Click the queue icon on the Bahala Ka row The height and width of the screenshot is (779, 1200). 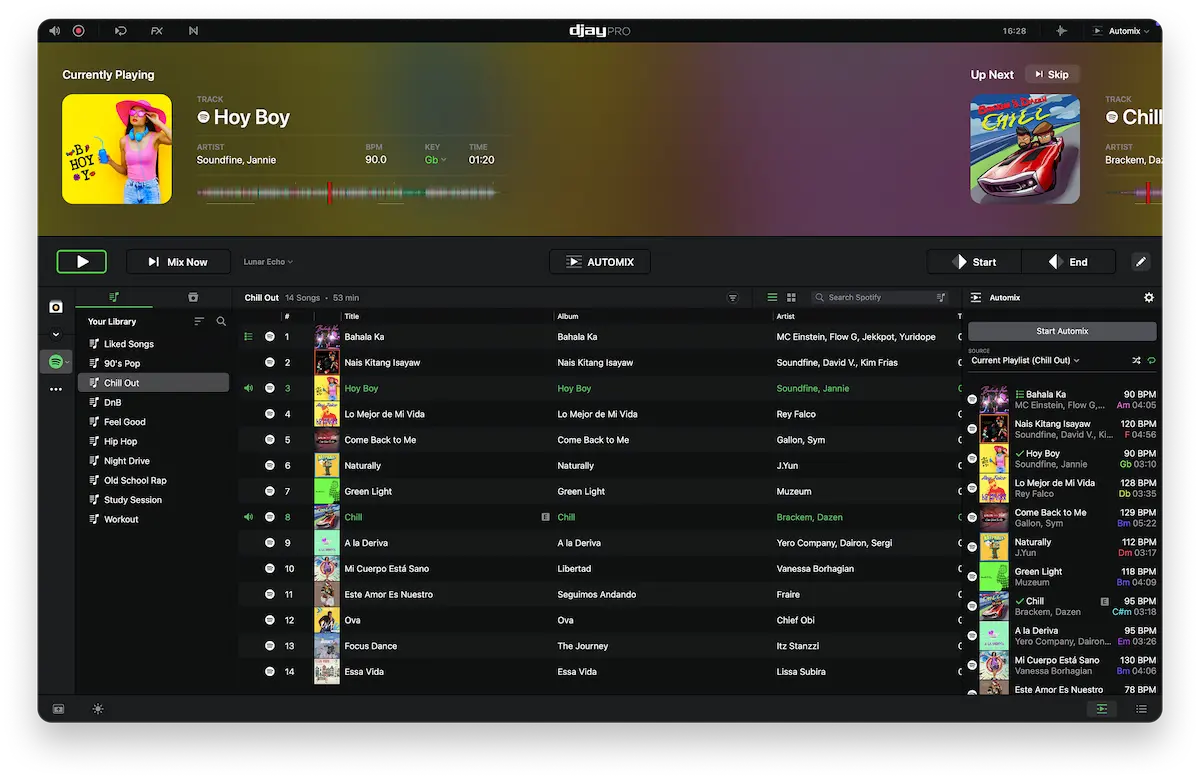pos(249,337)
